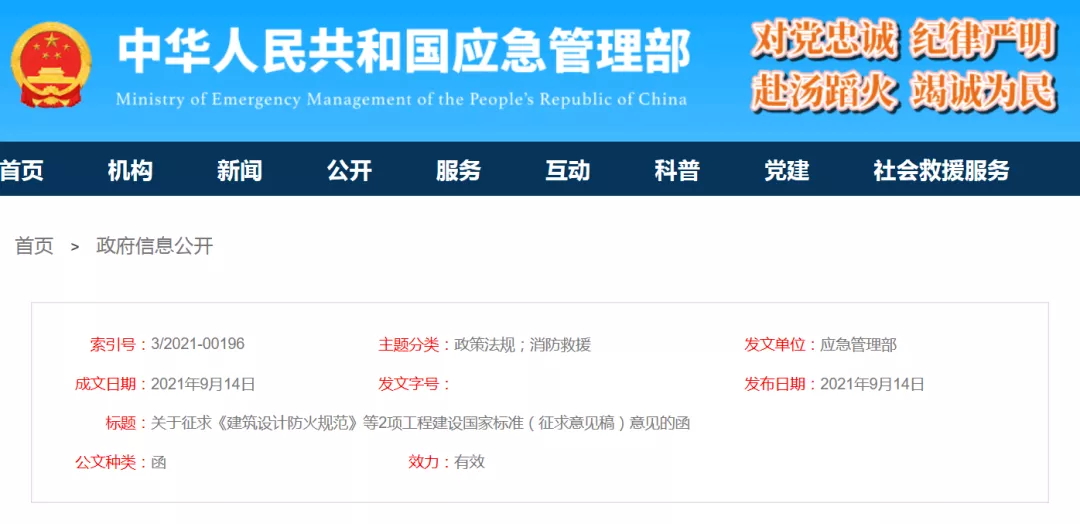Go to the 党建 section

tap(787, 170)
